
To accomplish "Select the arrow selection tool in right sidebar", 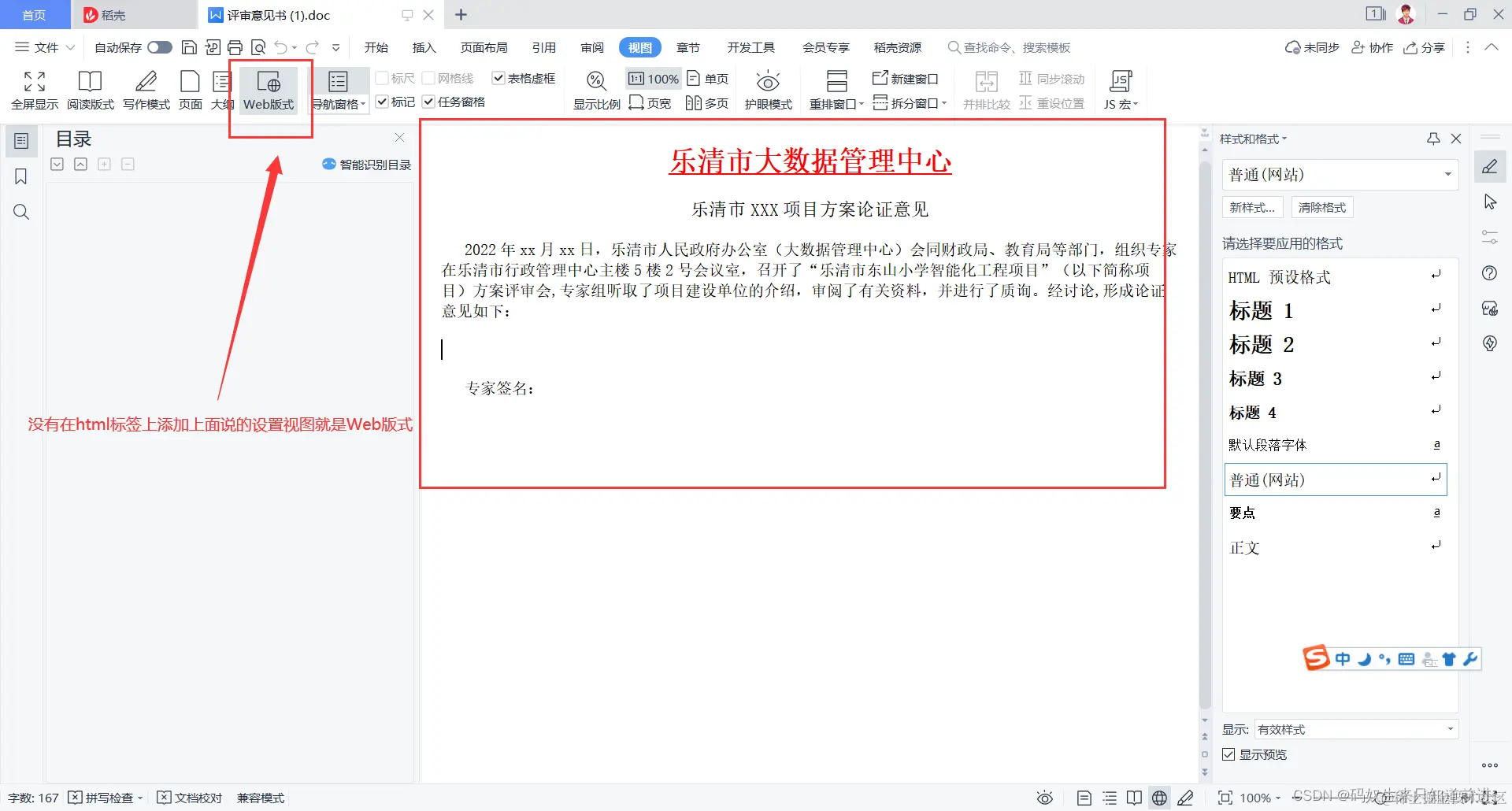I will point(1489,202).
